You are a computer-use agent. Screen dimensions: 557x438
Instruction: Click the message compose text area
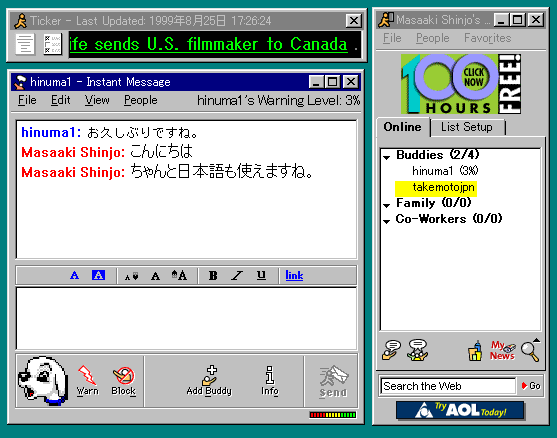[186, 319]
